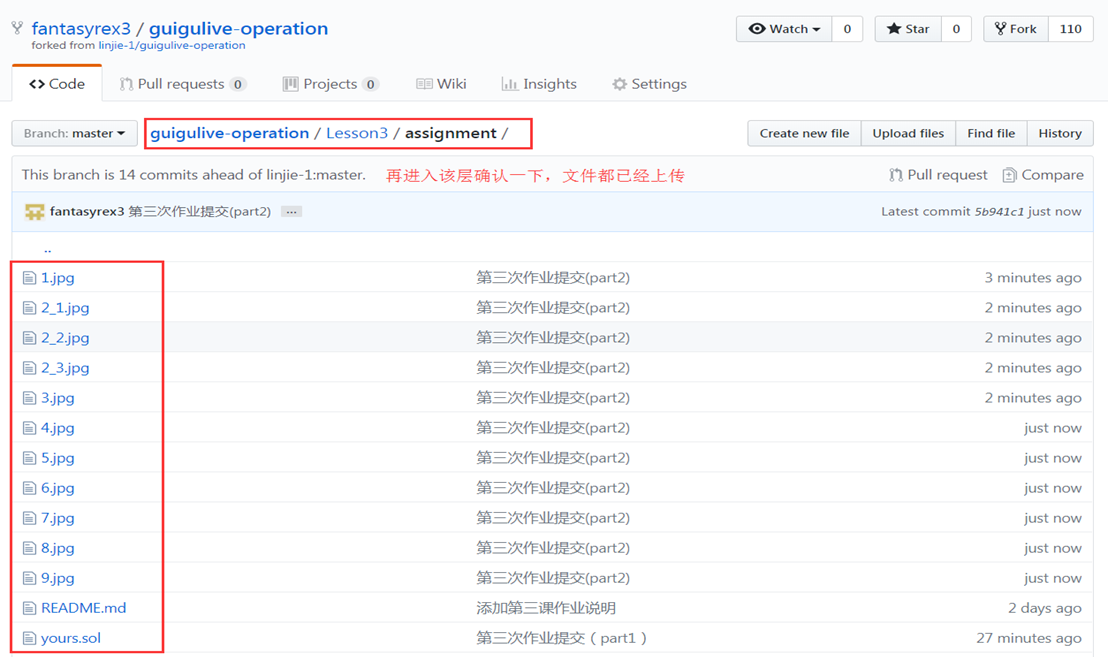Click file icon next to 7.jpg
Image resolution: width=1108 pixels, height=657 pixels.
tap(29, 518)
